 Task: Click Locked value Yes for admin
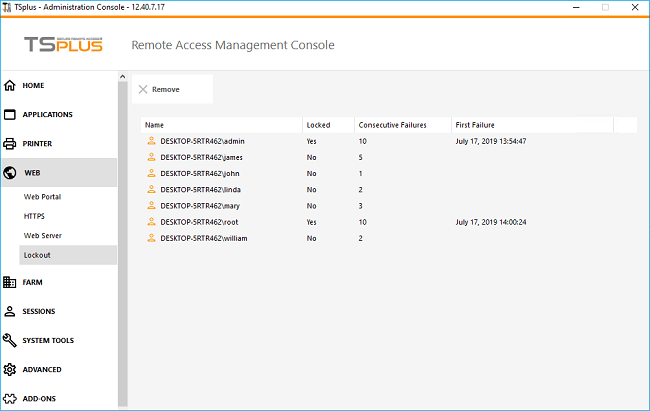pos(311,141)
